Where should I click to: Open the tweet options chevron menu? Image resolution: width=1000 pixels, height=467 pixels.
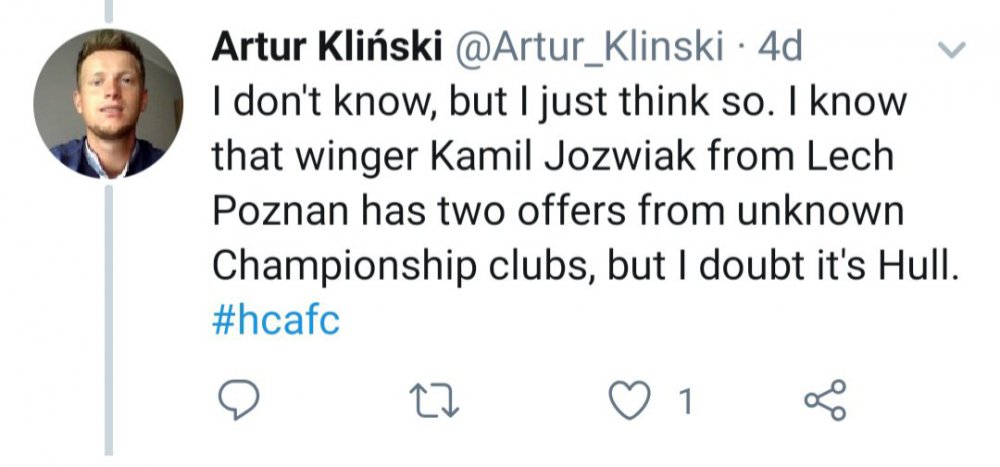954,49
